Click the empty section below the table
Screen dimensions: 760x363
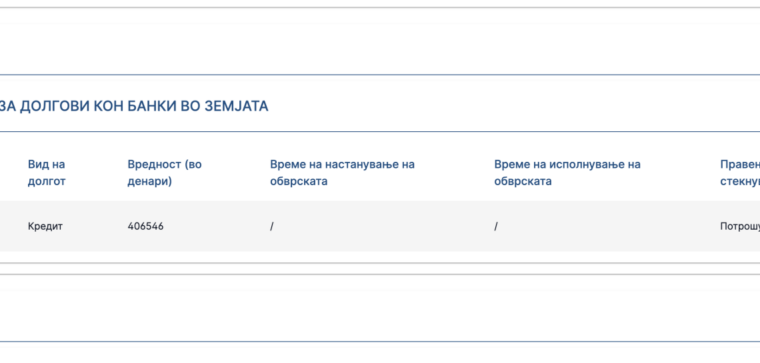pyautogui.click(x=380, y=308)
